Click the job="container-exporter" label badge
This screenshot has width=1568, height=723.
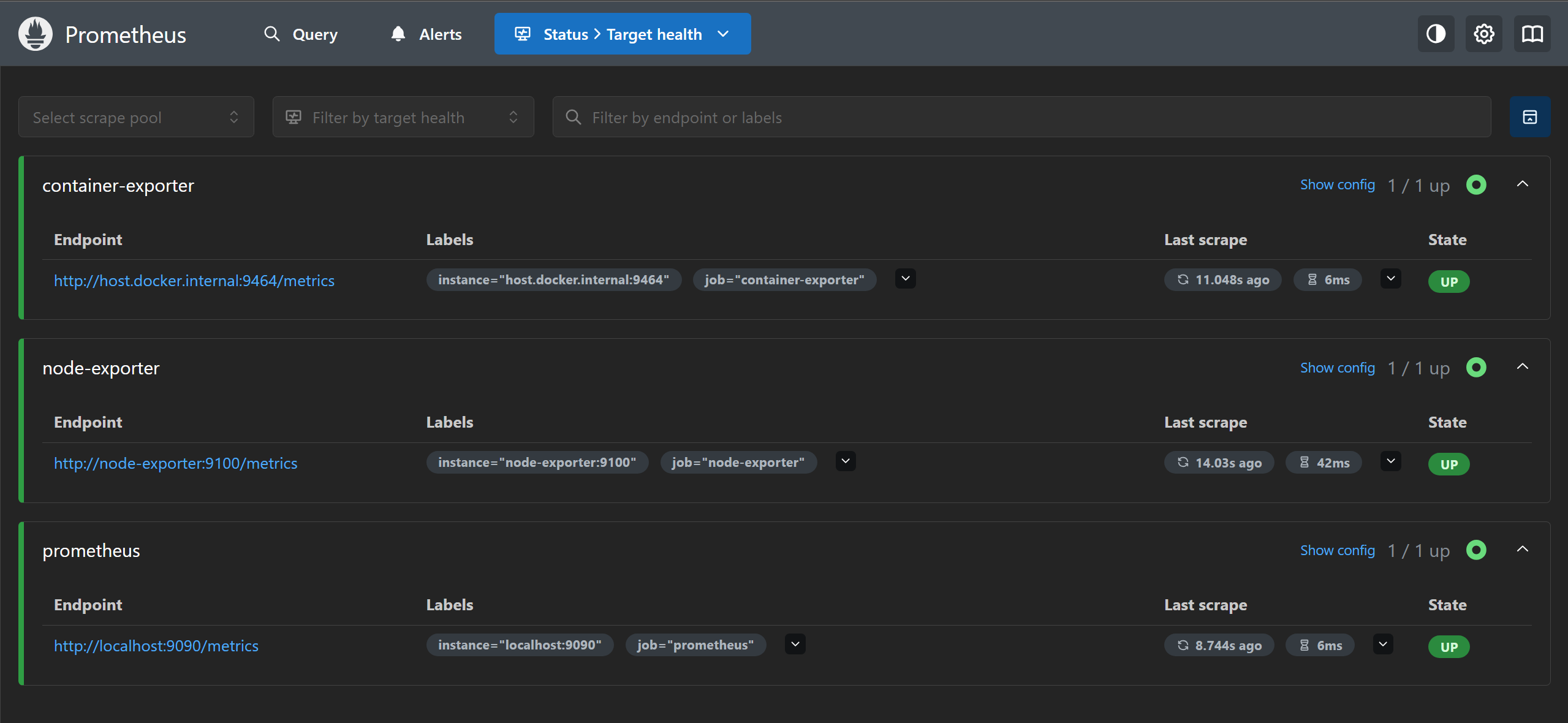click(x=784, y=279)
